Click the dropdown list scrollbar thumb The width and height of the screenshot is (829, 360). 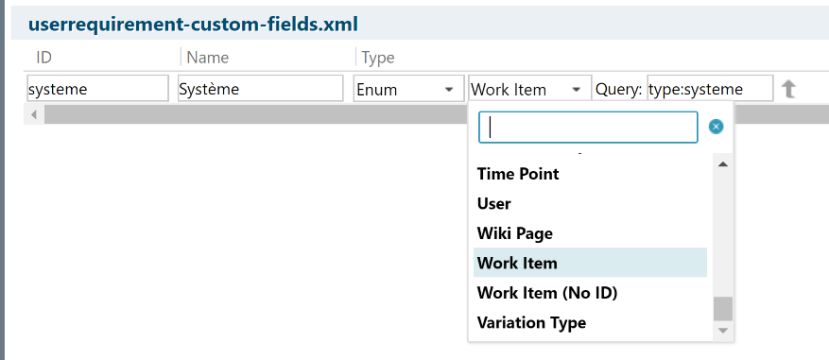pyautogui.click(x=723, y=309)
